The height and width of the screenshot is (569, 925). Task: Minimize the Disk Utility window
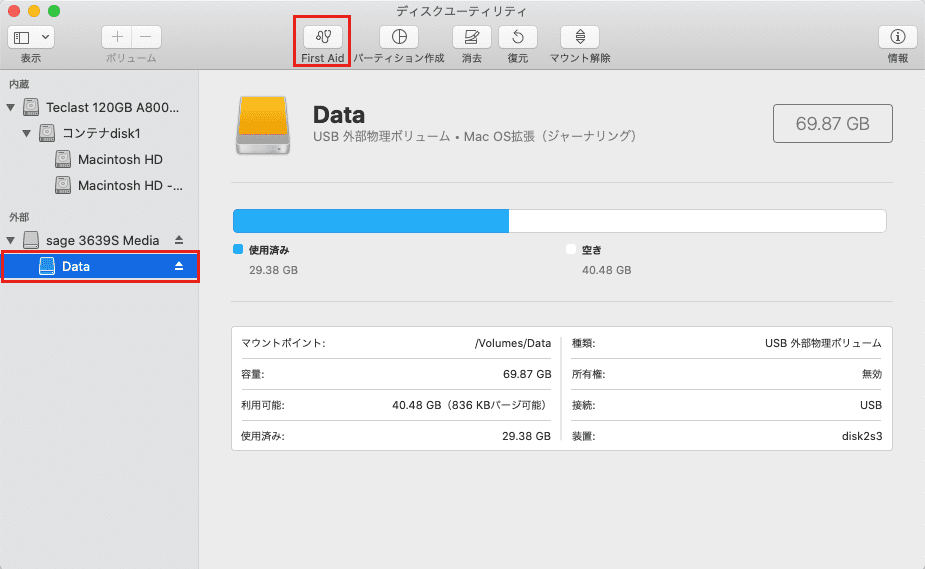34,11
